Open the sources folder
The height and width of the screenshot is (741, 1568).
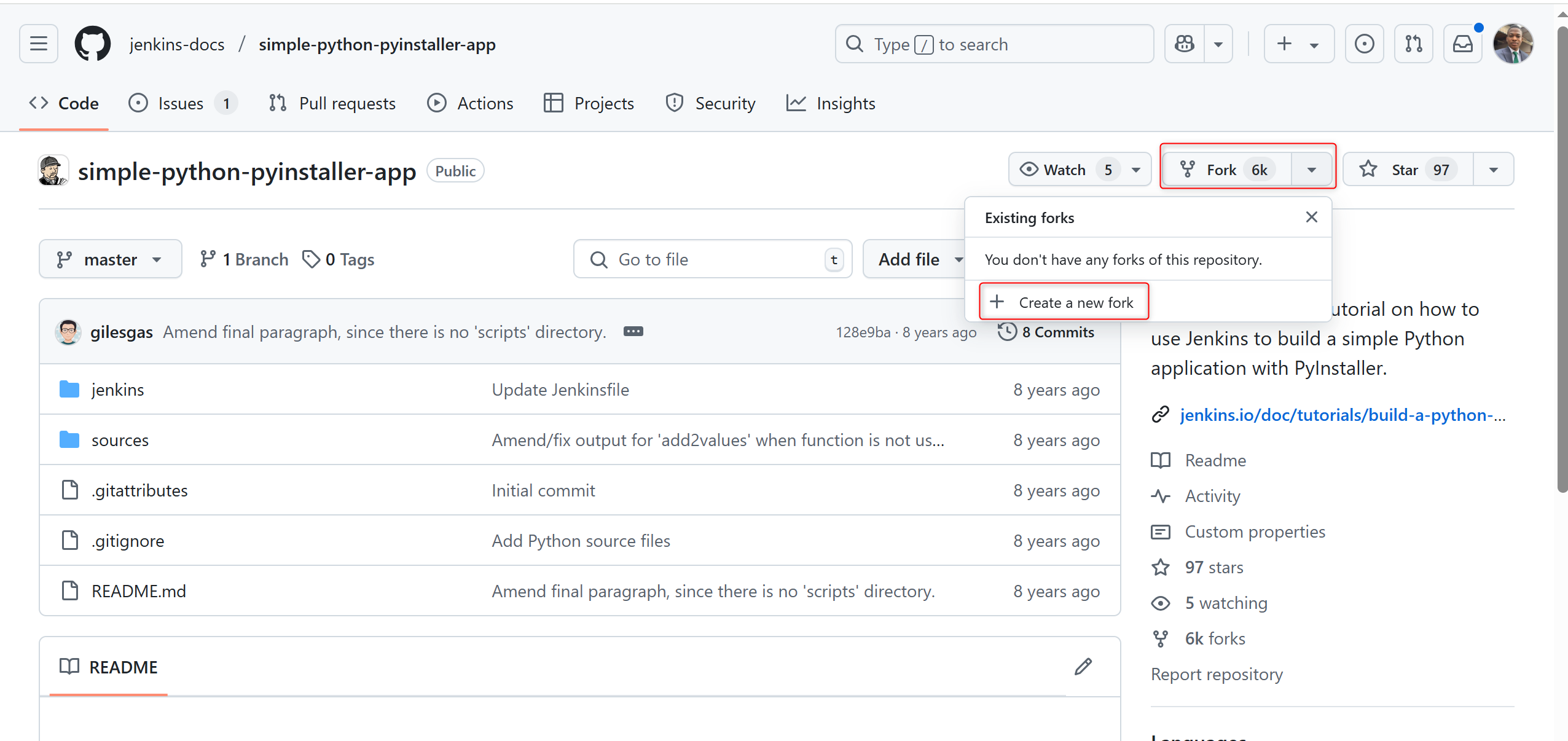(x=120, y=440)
